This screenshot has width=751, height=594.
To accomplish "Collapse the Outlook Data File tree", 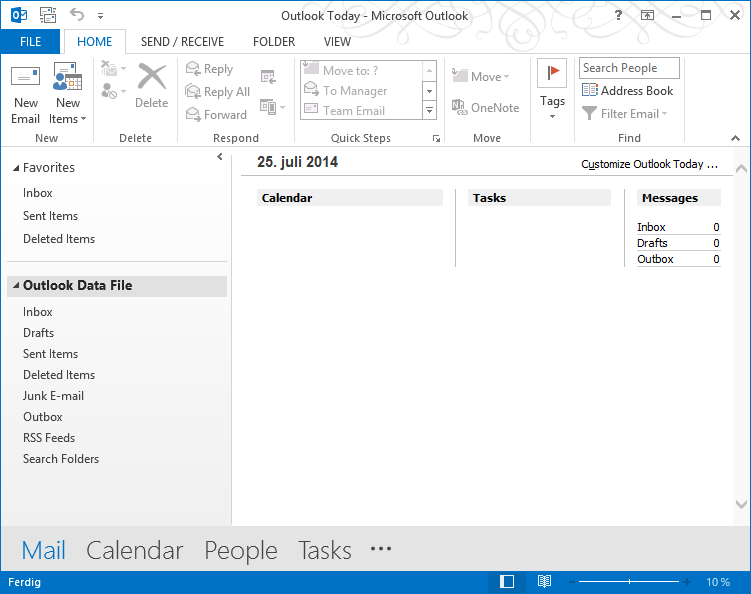I will tap(16, 286).
